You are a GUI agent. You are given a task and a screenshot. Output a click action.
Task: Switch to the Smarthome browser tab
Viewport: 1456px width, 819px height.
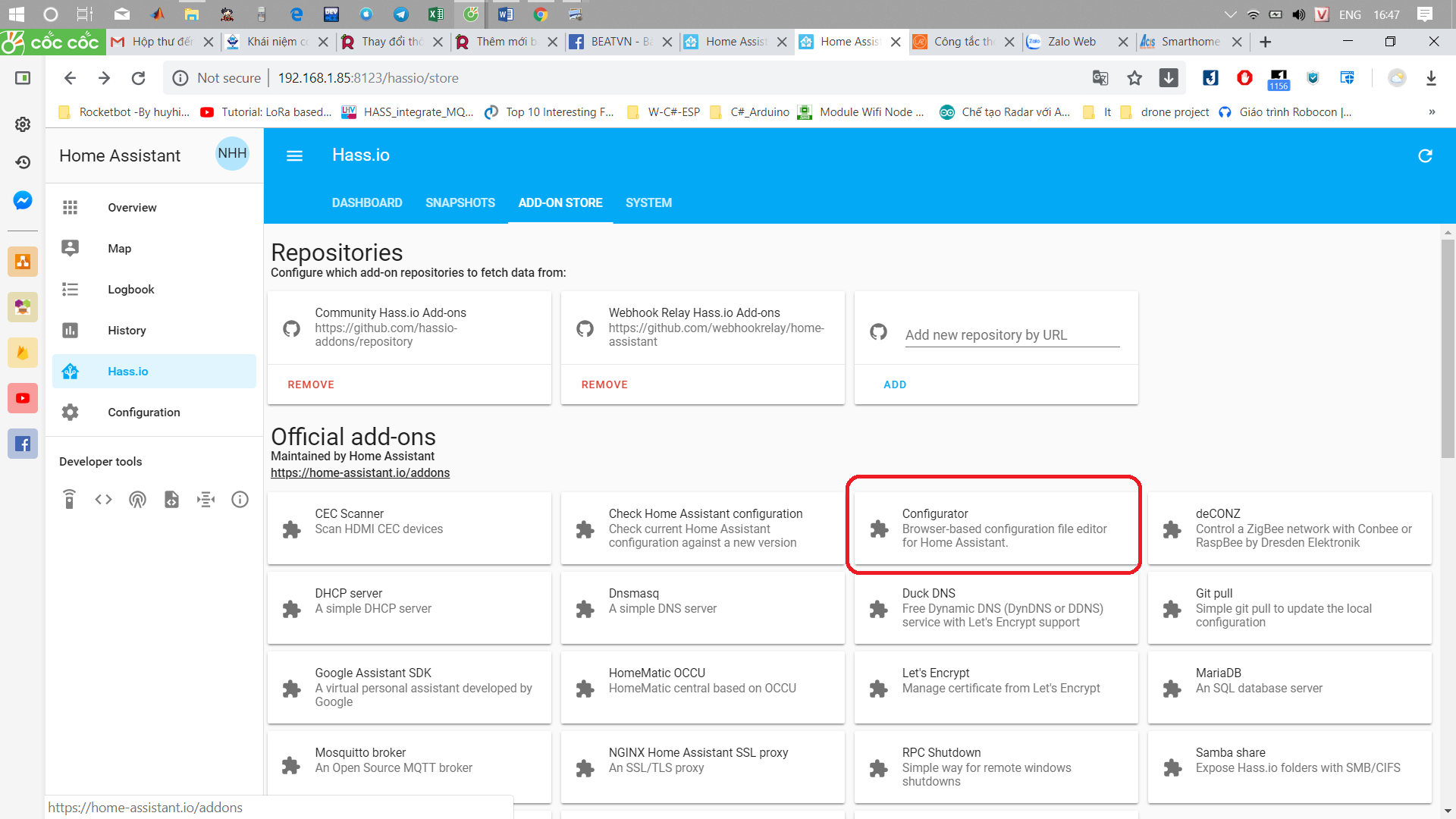coord(1192,42)
